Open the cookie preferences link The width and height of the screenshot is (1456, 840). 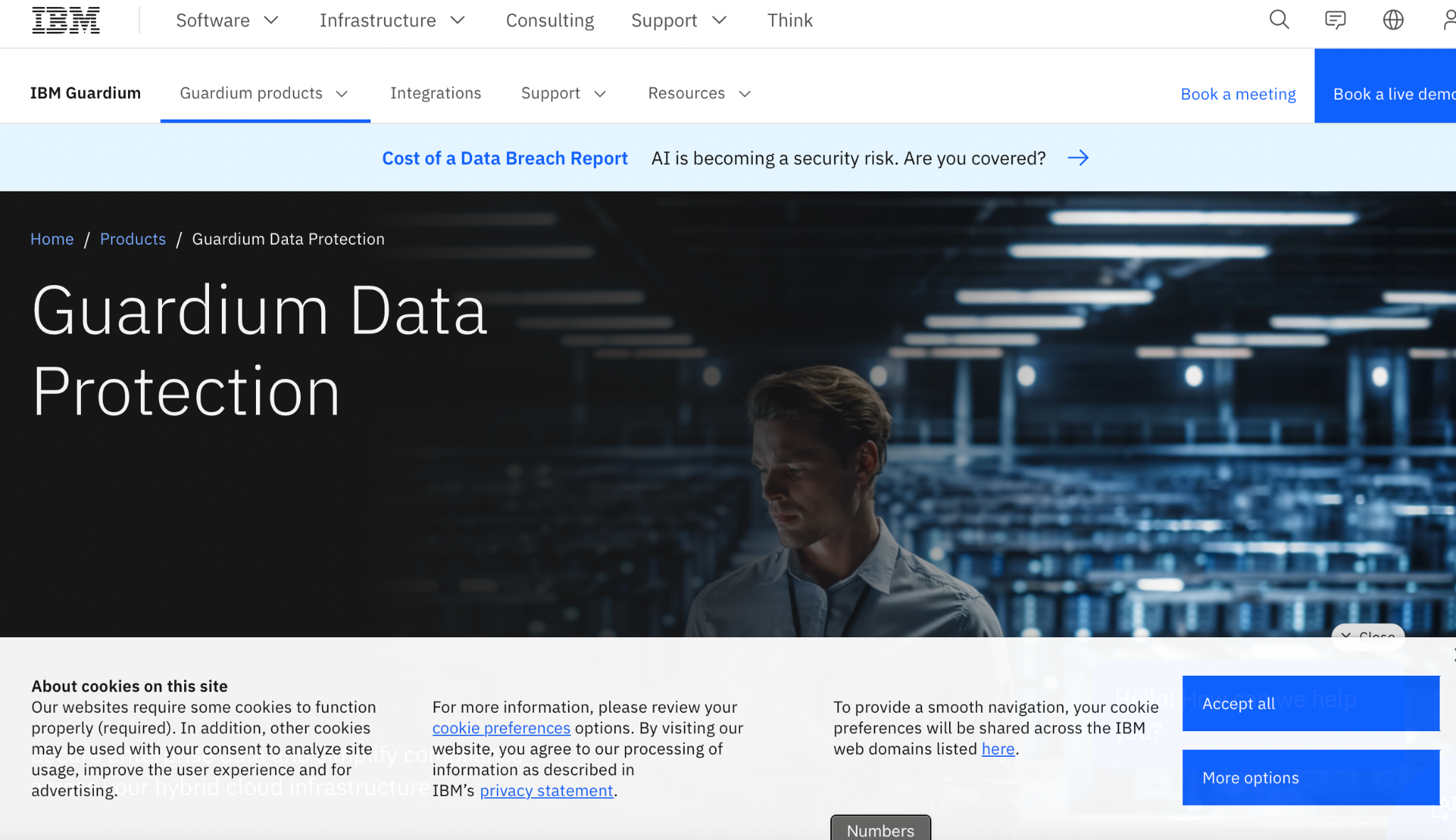501,728
